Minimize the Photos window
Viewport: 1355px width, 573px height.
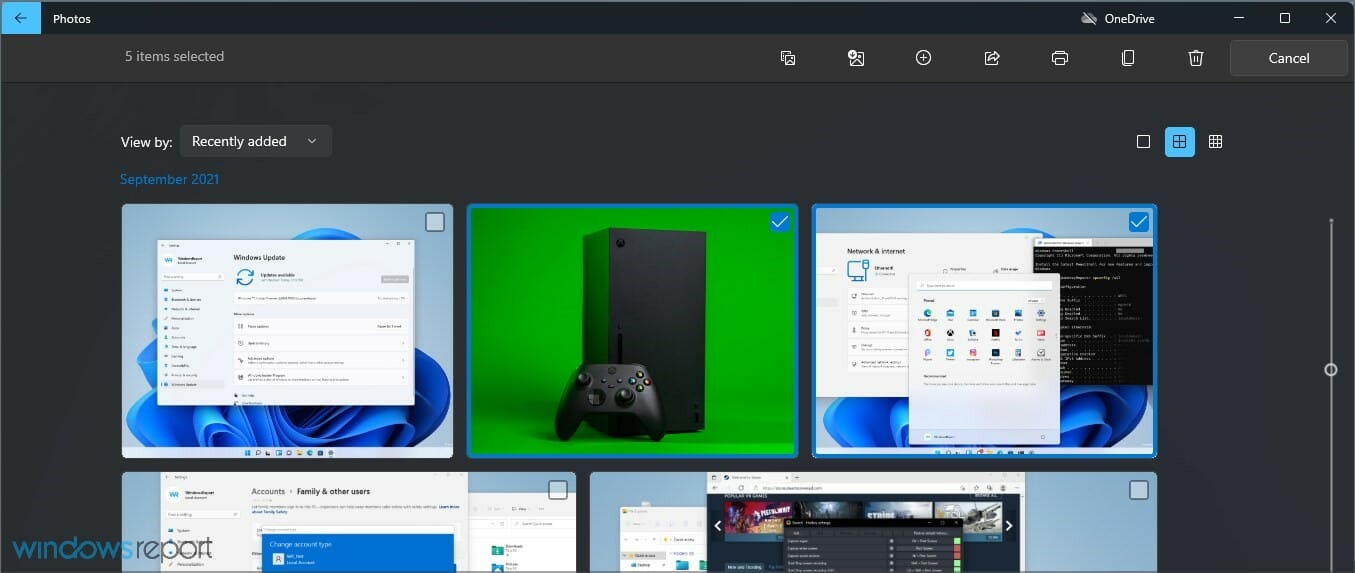(1240, 18)
